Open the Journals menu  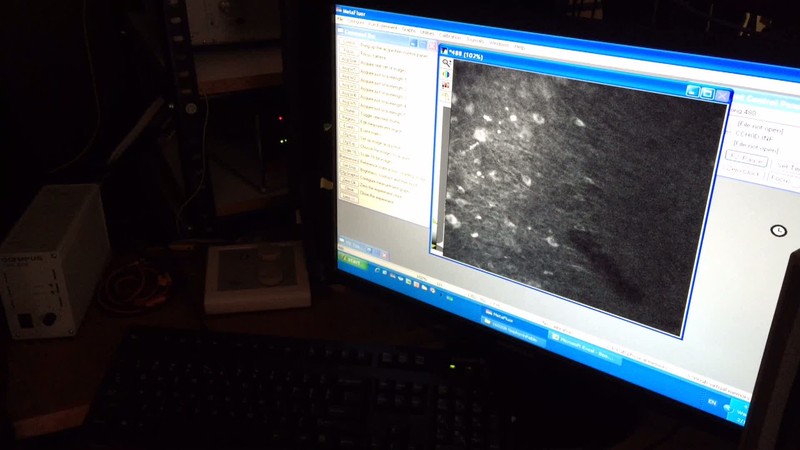(474, 40)
